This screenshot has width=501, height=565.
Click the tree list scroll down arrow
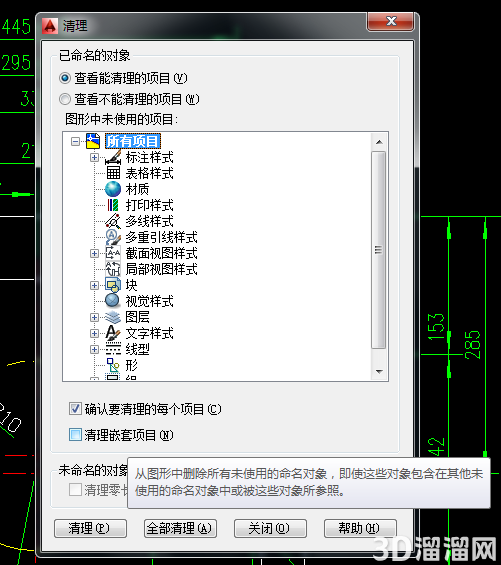click(379, 372)
